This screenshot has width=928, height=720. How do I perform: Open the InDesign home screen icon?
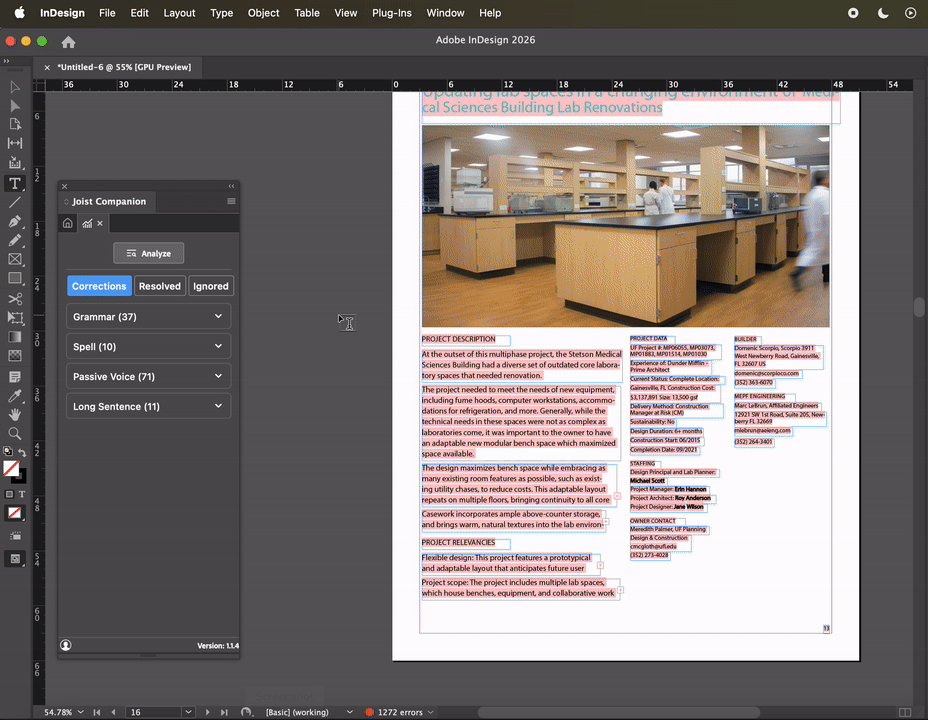tap(69, 42)
